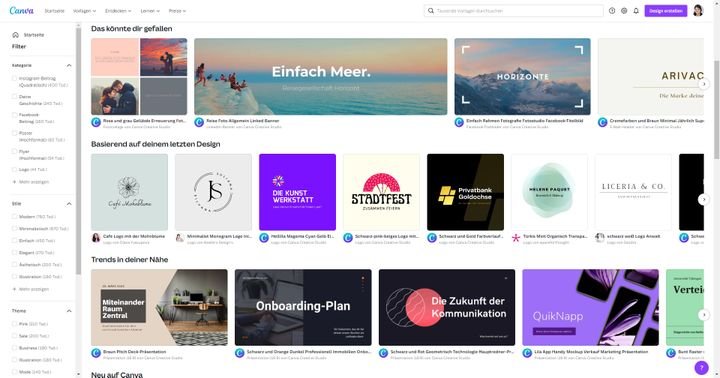Select Startseite label in the sidebar
This screenshot has width=720, height=378.
coord(34,35)
